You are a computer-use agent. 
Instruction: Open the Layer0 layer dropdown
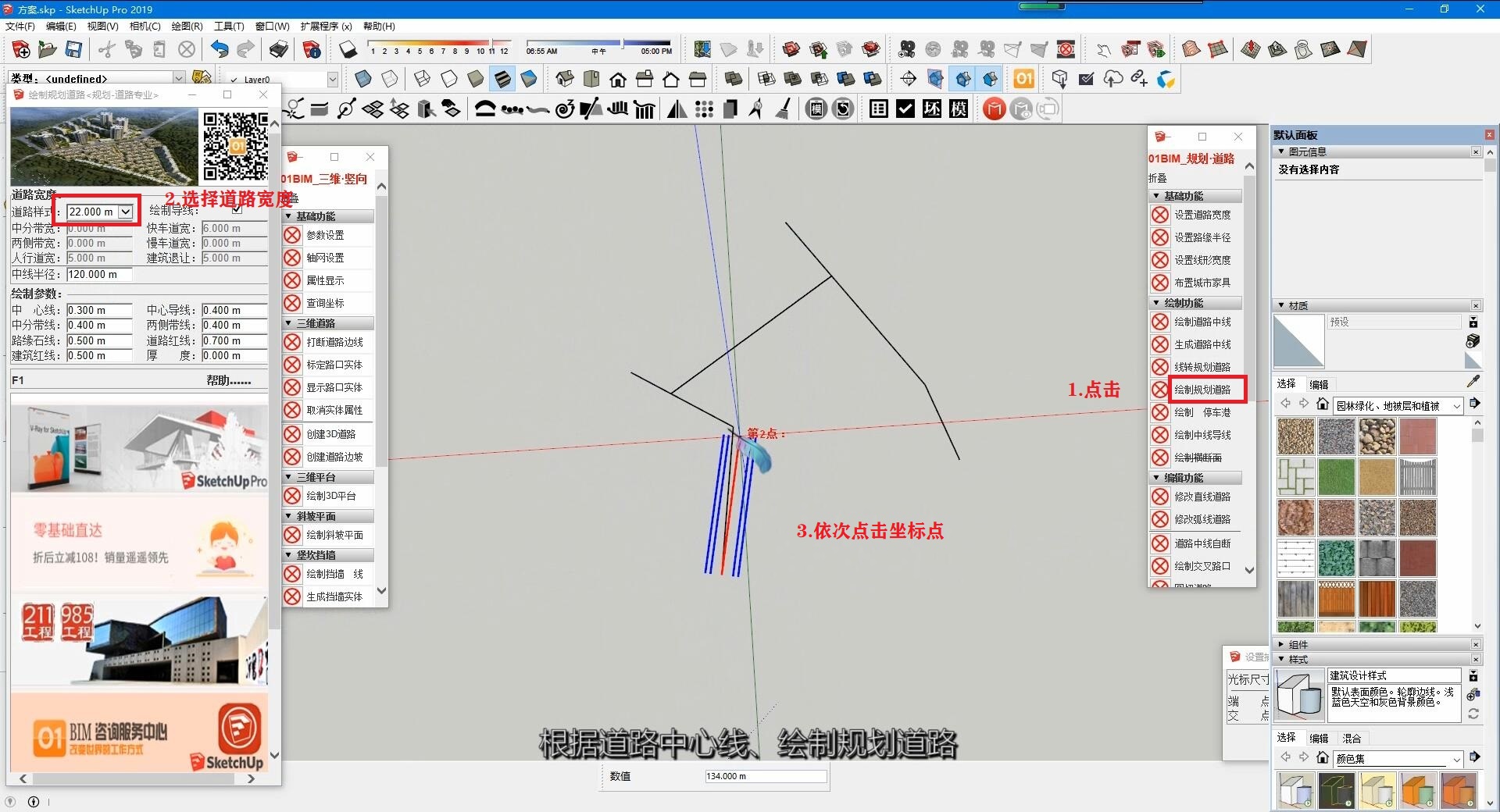coord(332,80)
